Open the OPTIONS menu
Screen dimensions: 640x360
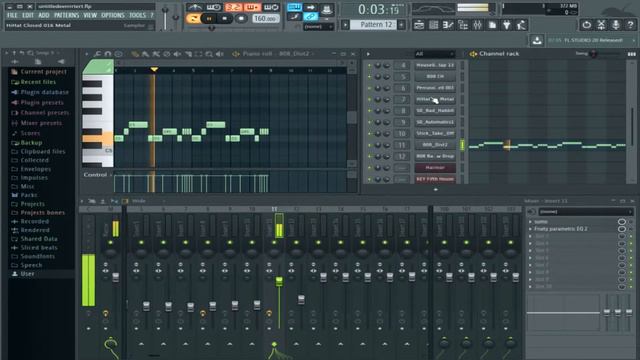(113, 16)
